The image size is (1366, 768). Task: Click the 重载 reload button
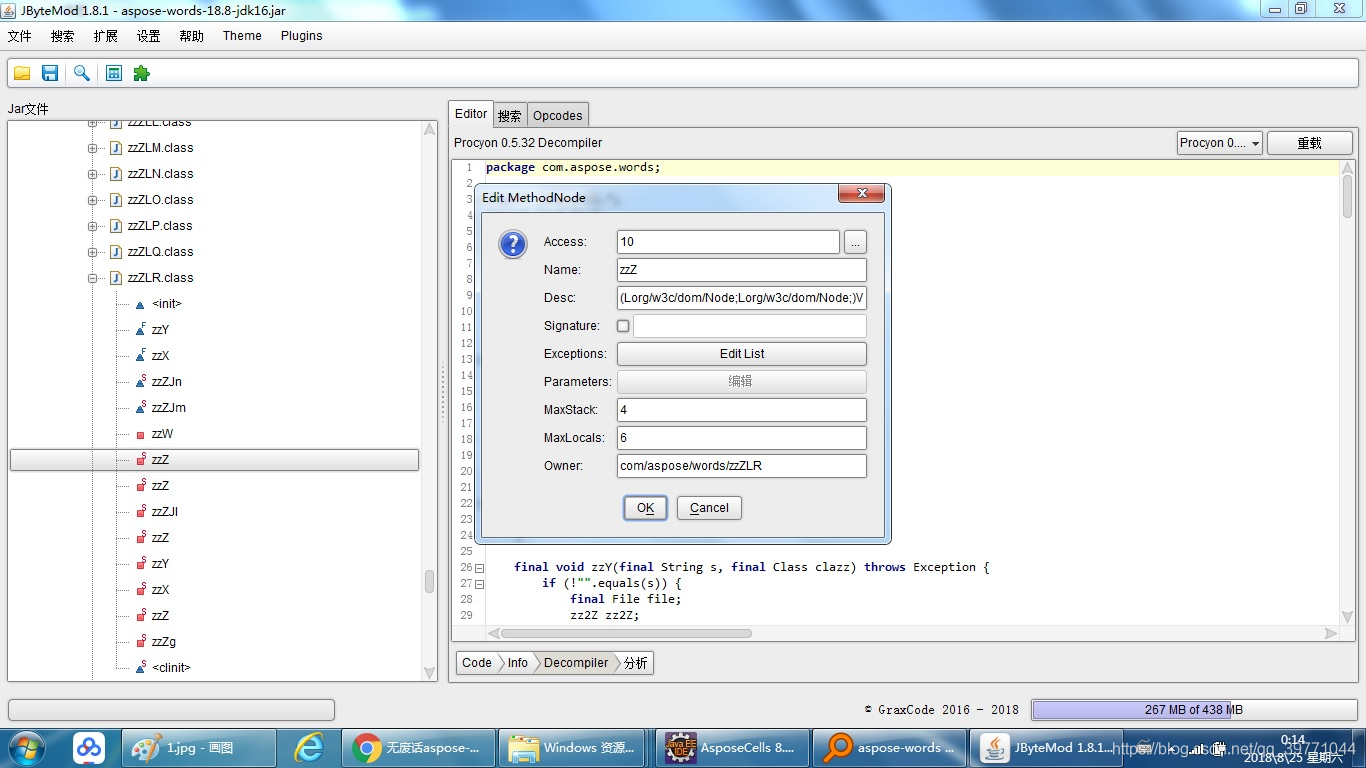(1309, 143)
